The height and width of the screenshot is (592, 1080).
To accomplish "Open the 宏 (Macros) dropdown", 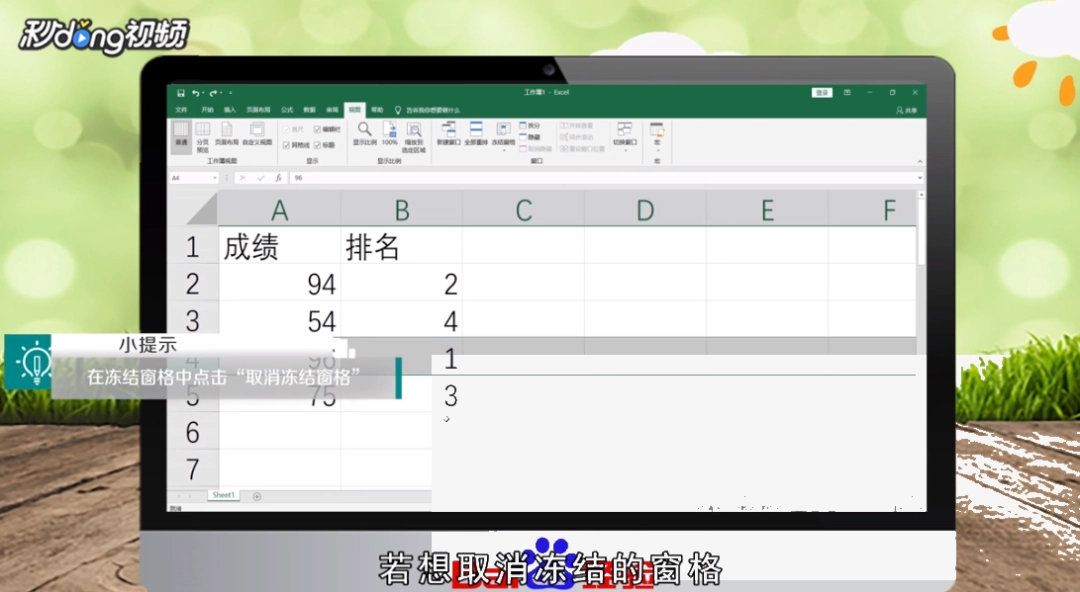I will tap(657, 136).
